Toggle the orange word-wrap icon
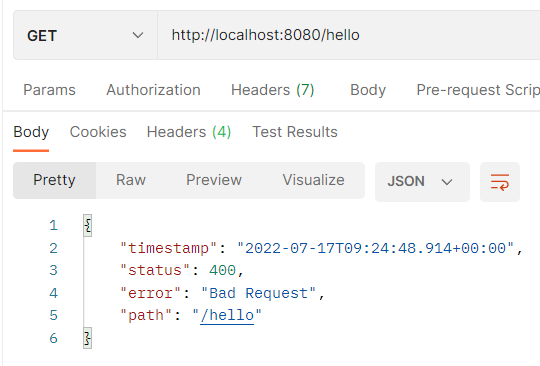540x366 pixels. point(500,182)
